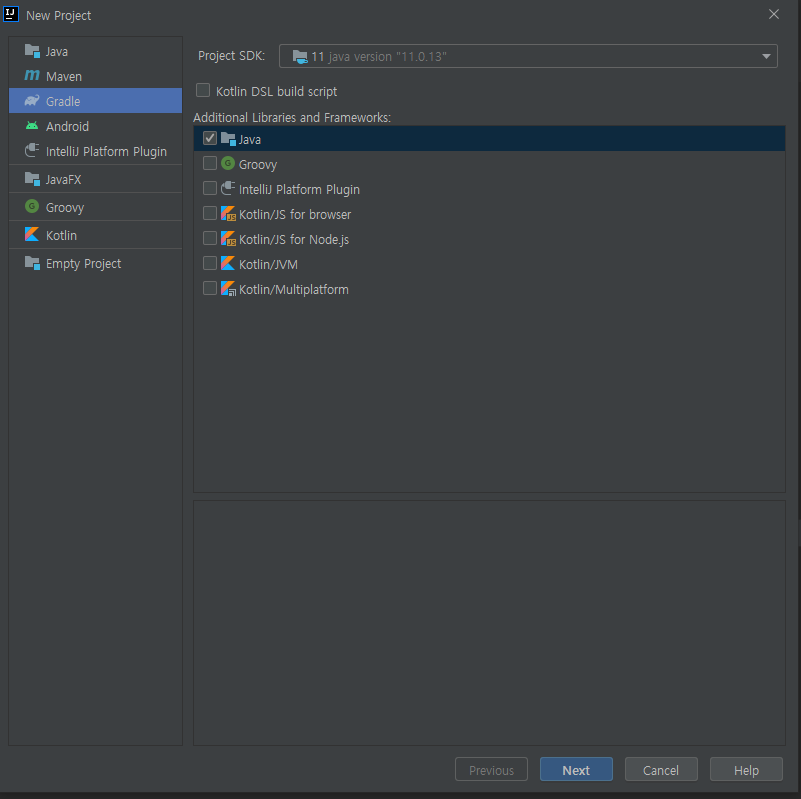Click the 'Groovy' label in frameworks list
The height and width of the screenshot is (799, 801).
(258, 164)
